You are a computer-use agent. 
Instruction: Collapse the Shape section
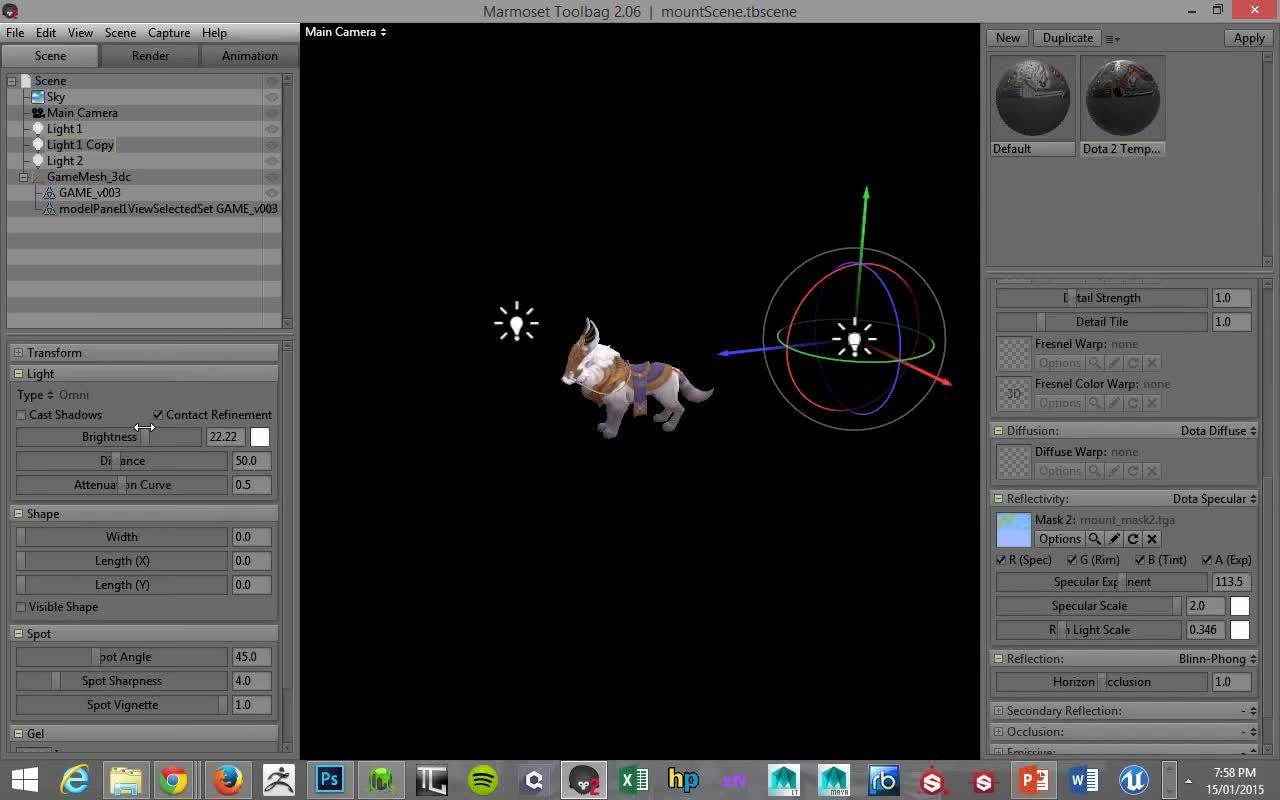click(x=18, y=514)
